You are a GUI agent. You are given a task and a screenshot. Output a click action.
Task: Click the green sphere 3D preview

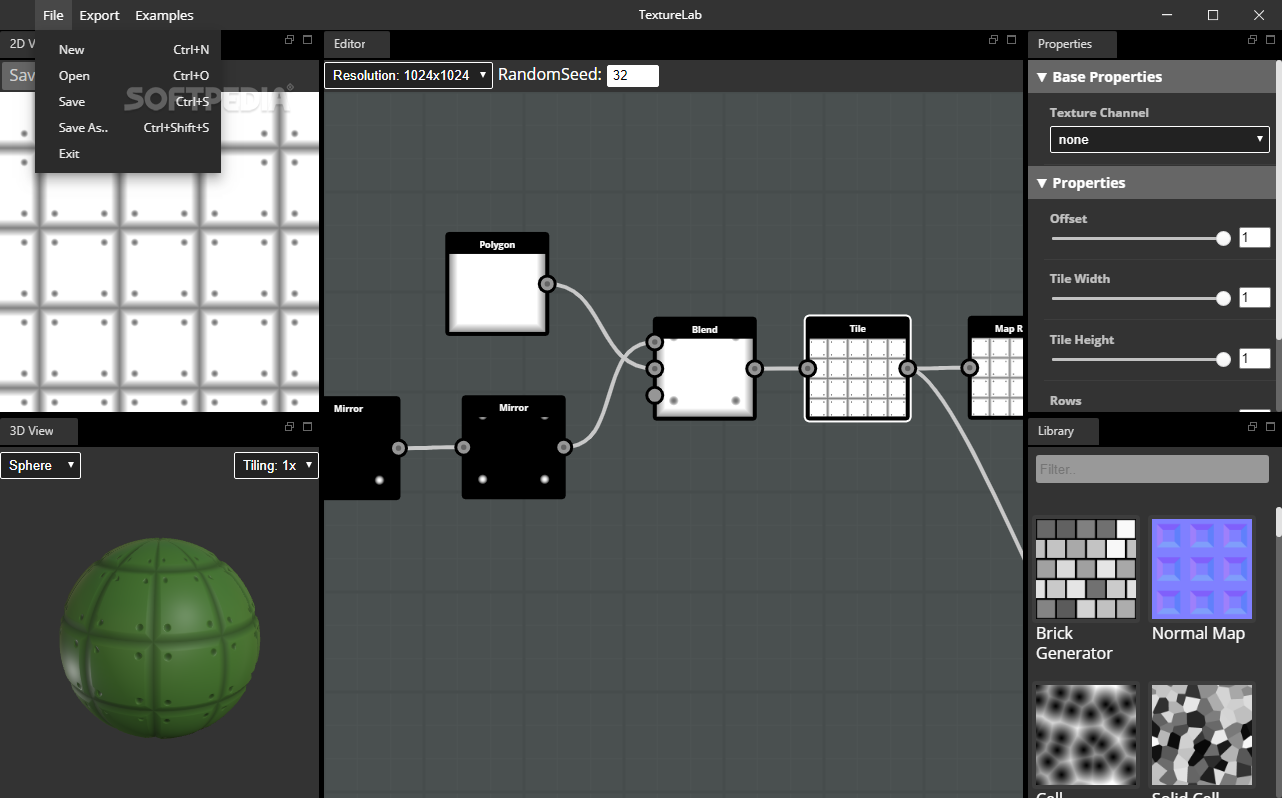tap(160, 637)
